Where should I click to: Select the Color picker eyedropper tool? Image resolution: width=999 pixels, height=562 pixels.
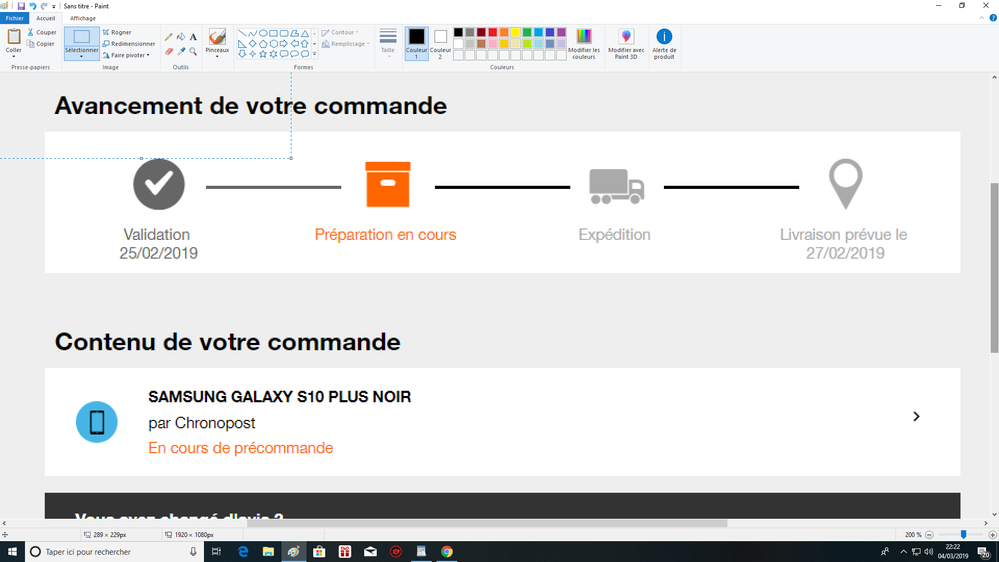click(181, 51)
